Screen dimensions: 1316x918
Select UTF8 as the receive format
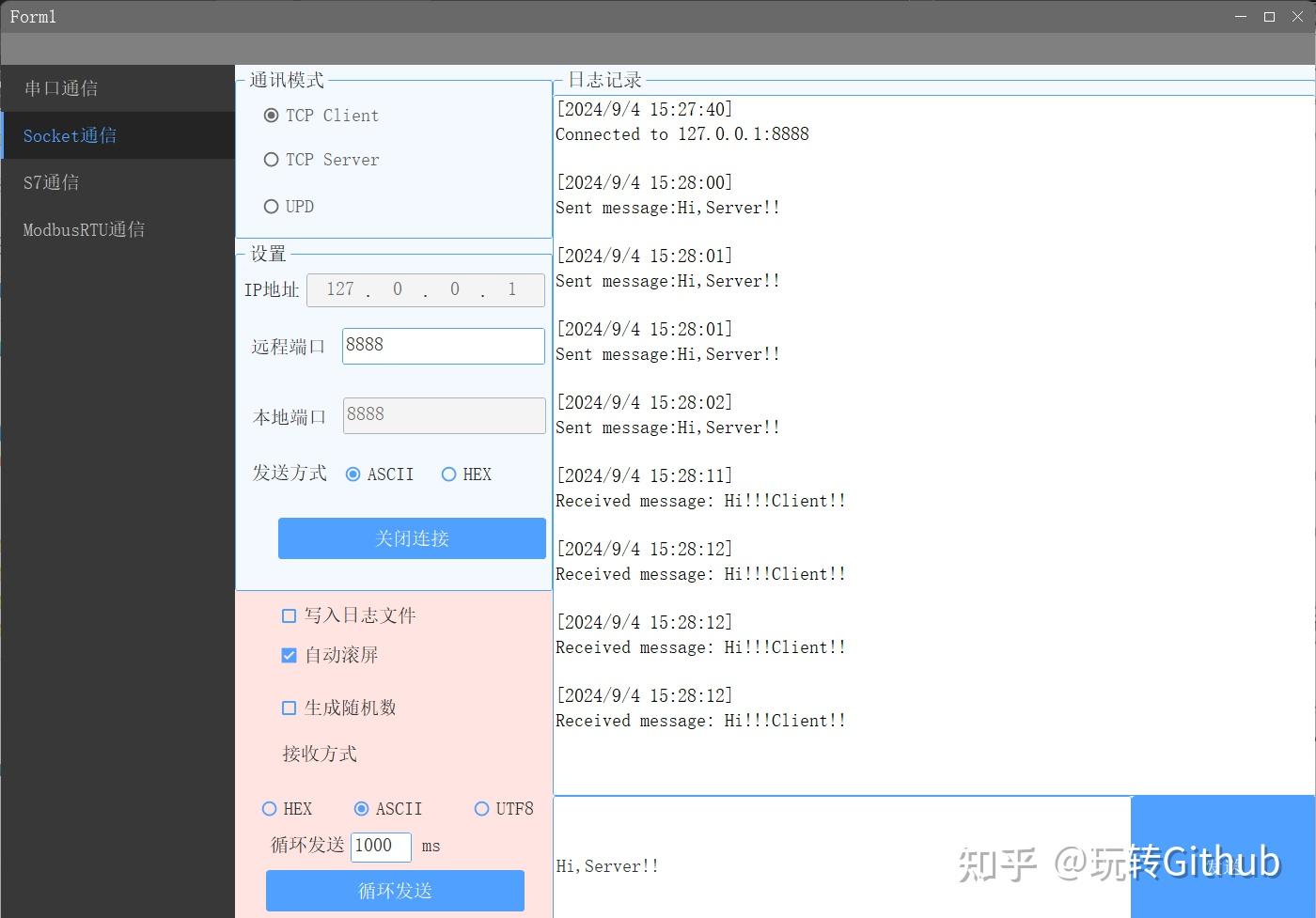click(504, 809)
